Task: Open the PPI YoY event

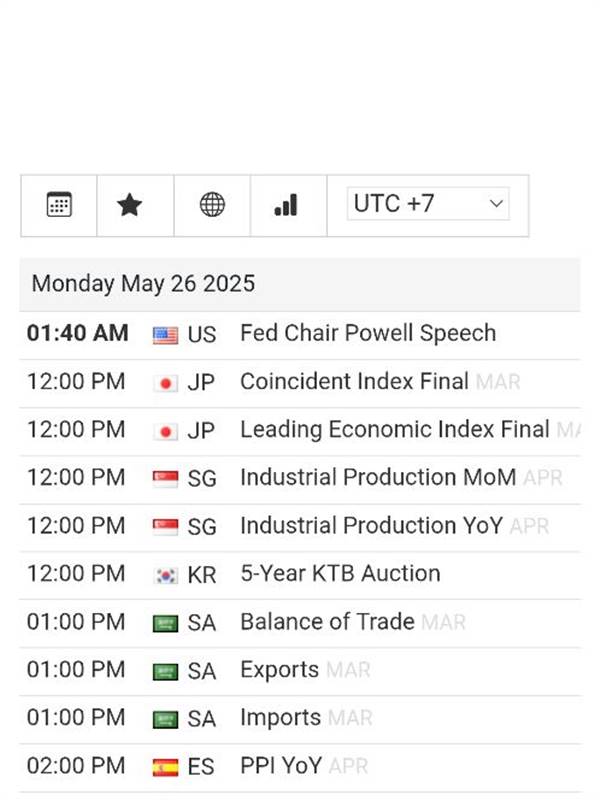Action: pyautogui.click(x=281, y=766)
